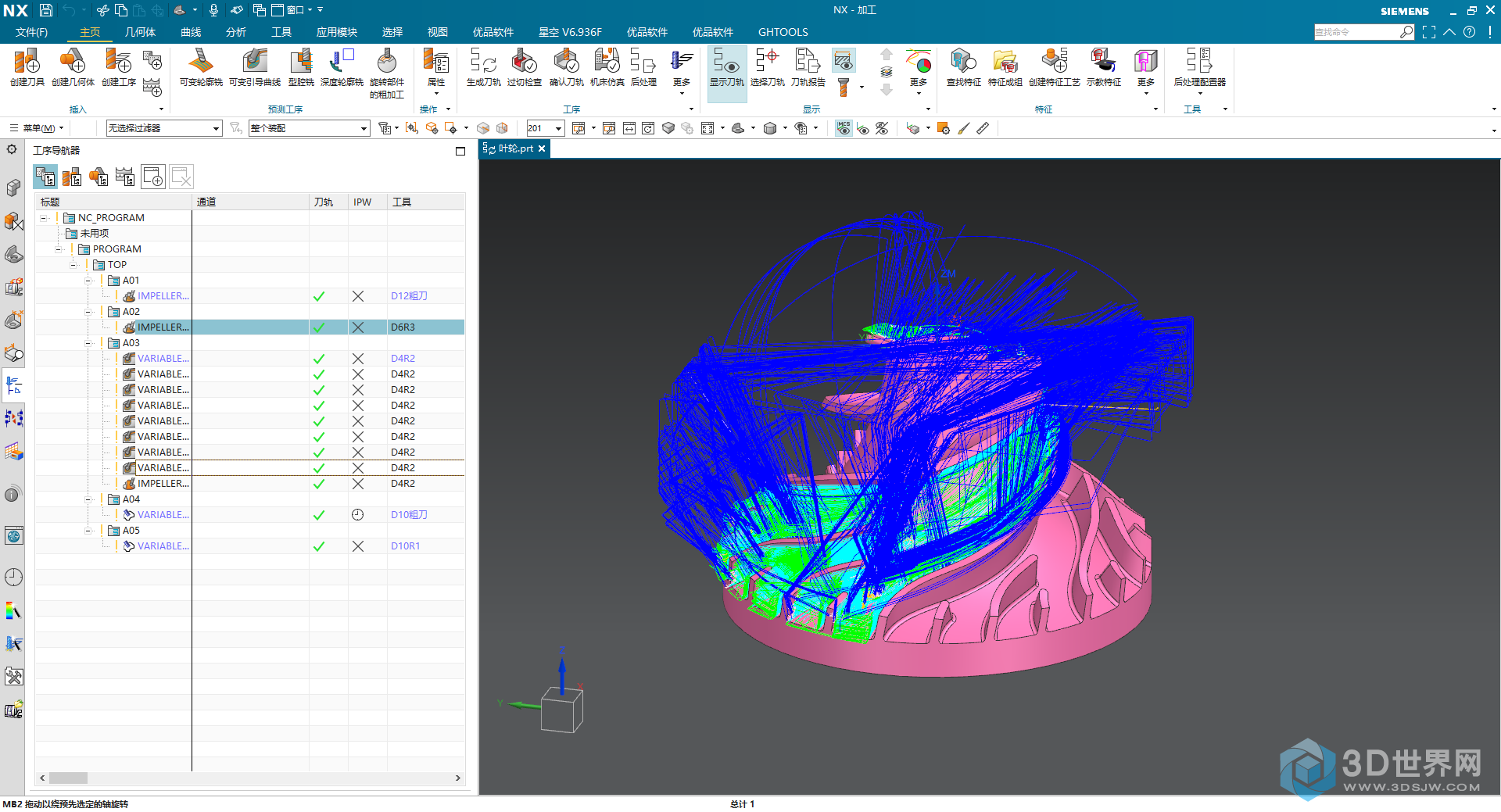This screenshot has height=812, width=1501.
Task: Select the highlighted IMPELLER operation with D6R3
Action: click(250, 327)
